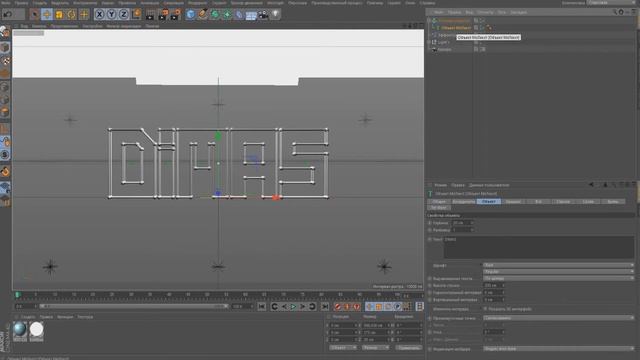Add a Cube primitive object
The image size is (640, 360).
191,15
